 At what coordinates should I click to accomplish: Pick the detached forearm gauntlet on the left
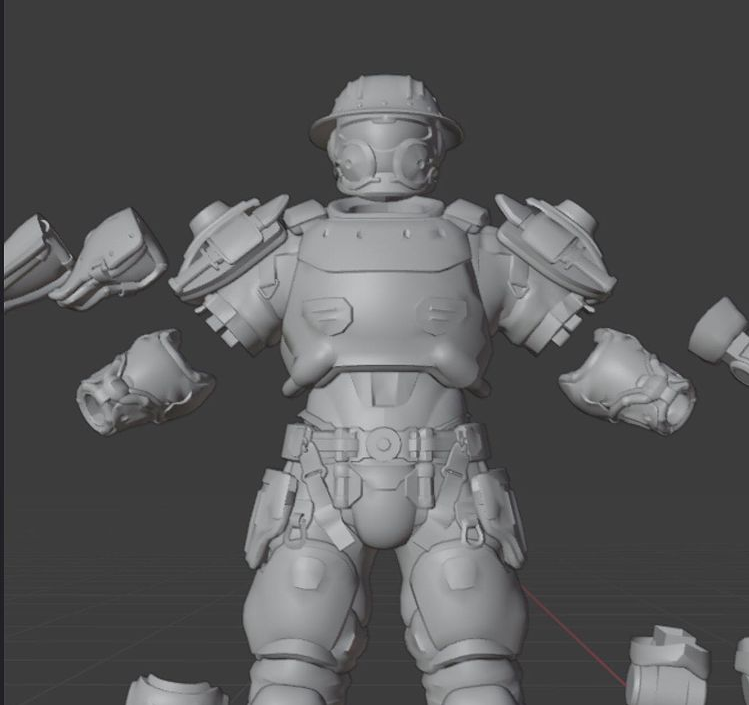(145, 382)
